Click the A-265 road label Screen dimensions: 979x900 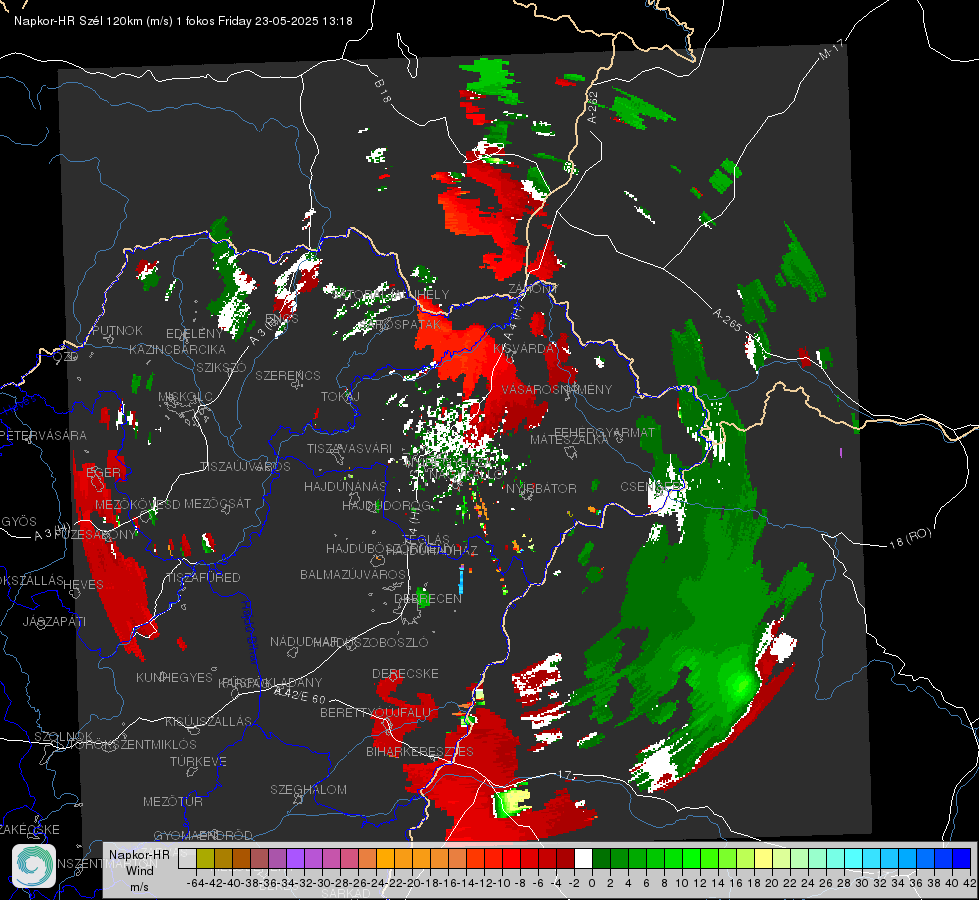727,319
